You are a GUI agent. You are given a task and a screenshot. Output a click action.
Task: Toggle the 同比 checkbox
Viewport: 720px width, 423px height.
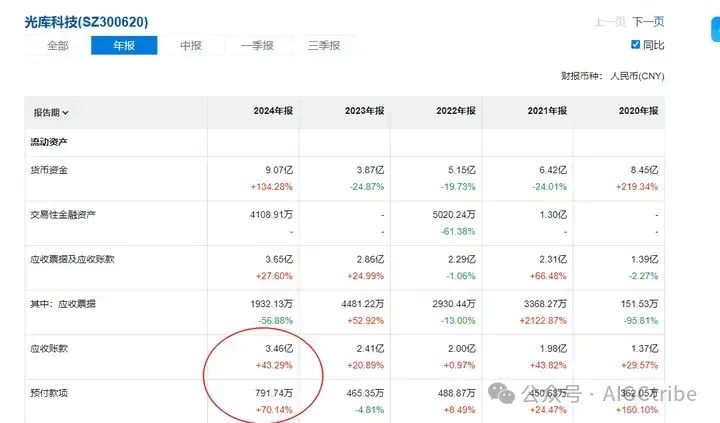[x=636, y=45]
